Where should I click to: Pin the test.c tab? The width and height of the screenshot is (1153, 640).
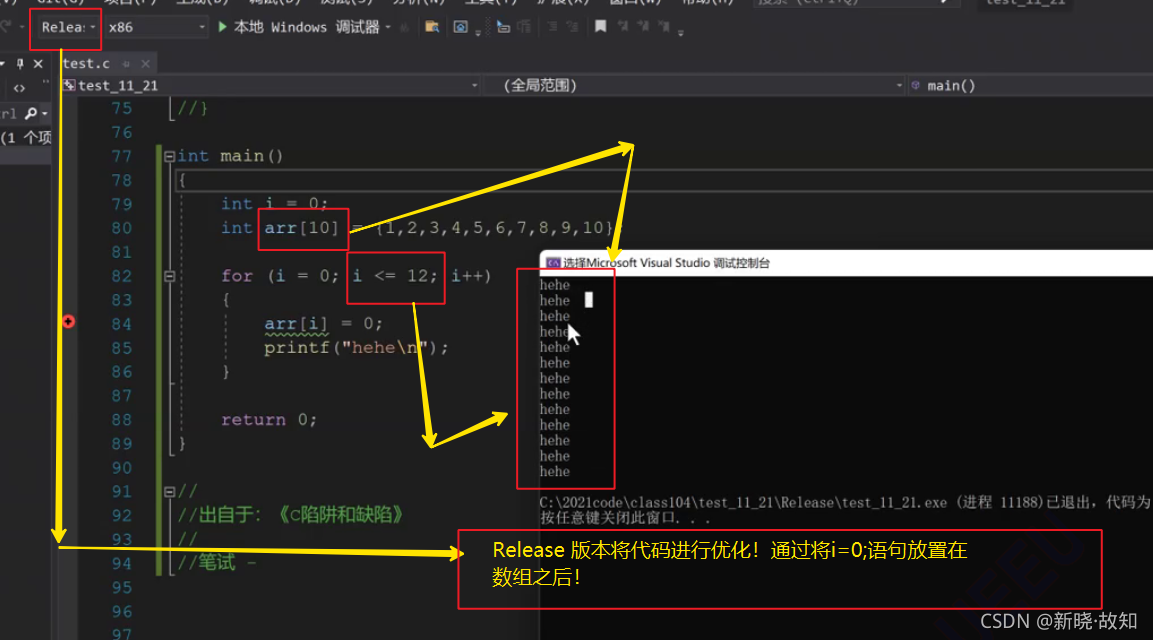tap(126, 64)
